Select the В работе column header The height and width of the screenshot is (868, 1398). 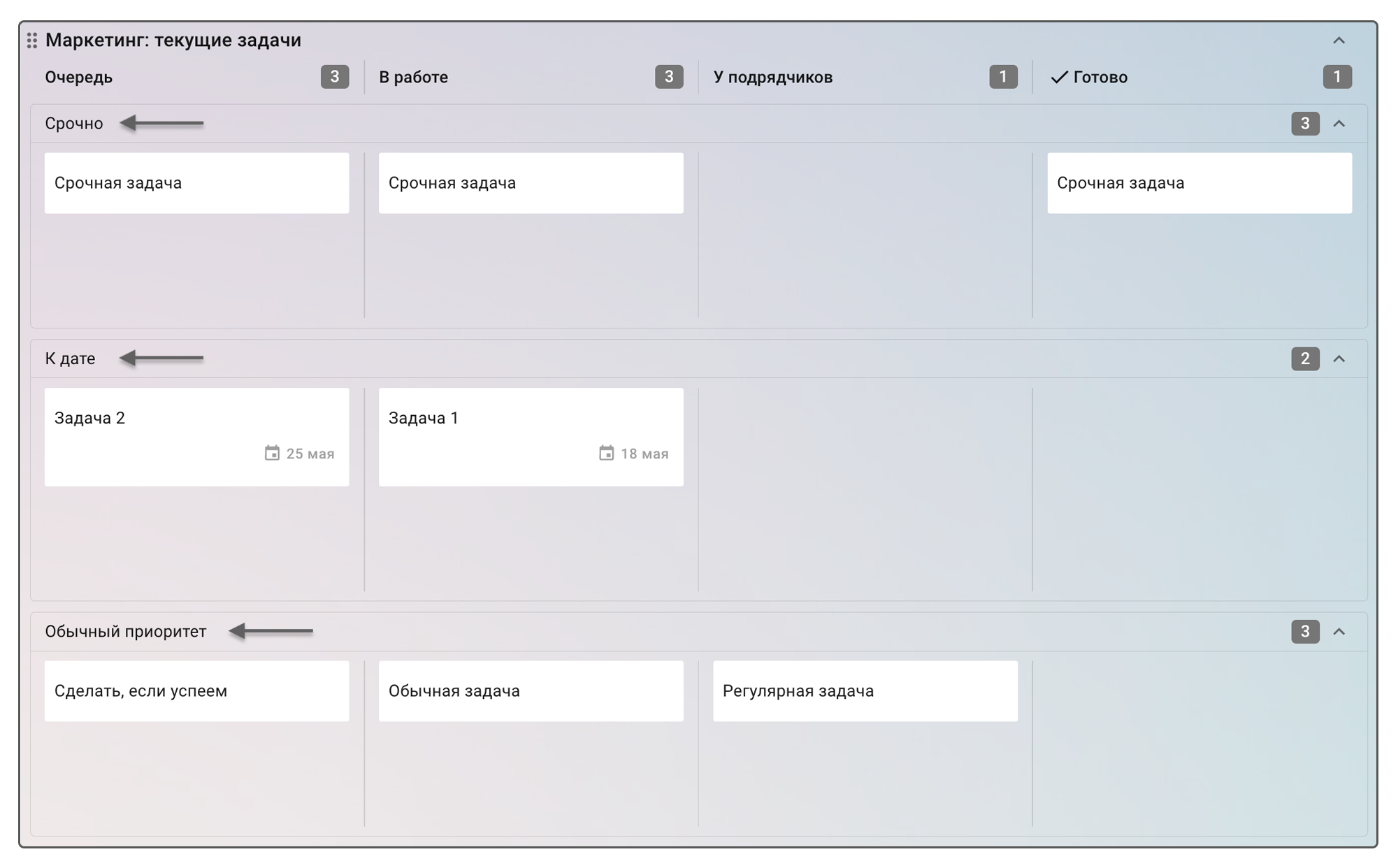tap(413, 77)
